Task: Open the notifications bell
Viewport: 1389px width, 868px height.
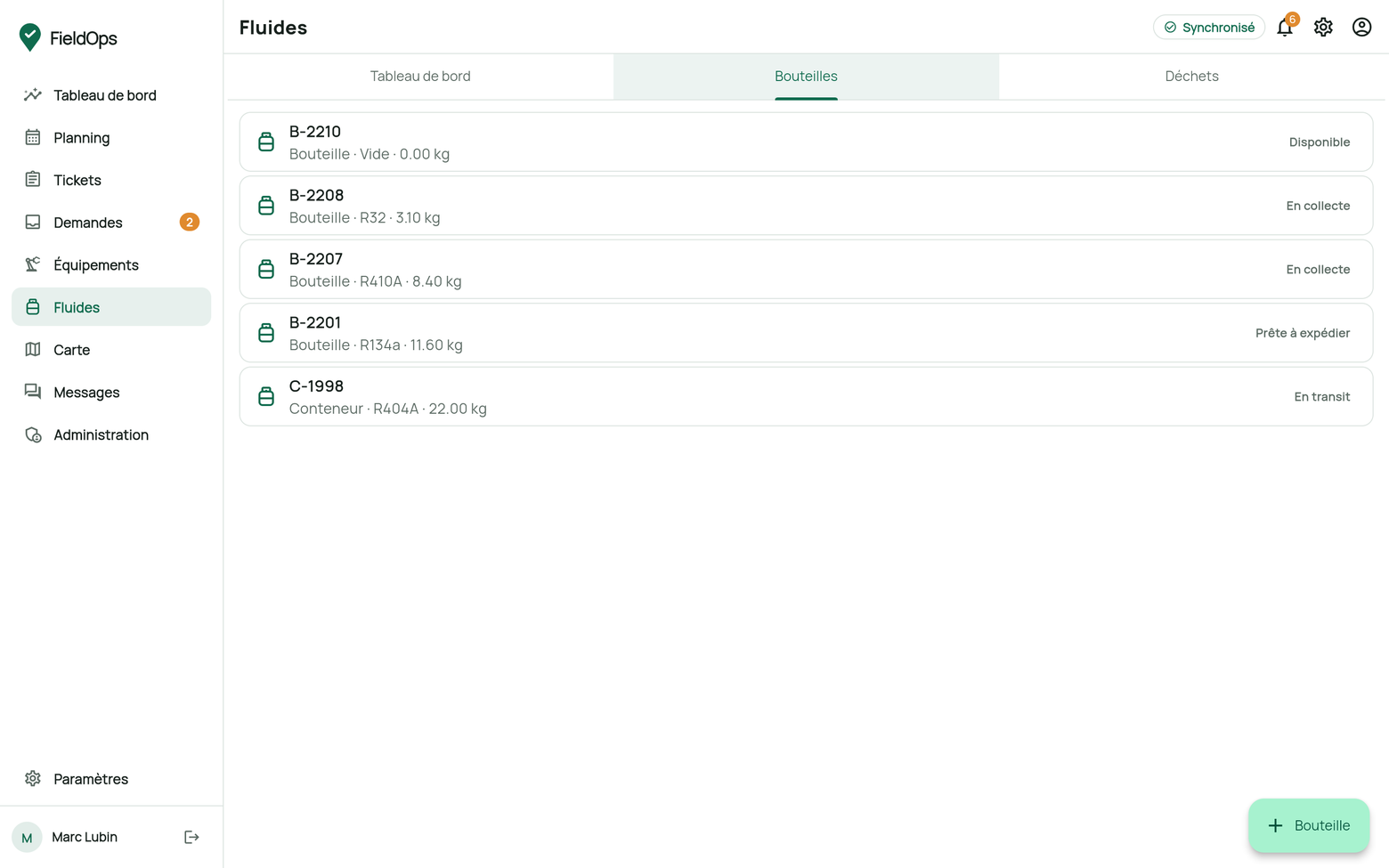Action: tap(1285, 28)
